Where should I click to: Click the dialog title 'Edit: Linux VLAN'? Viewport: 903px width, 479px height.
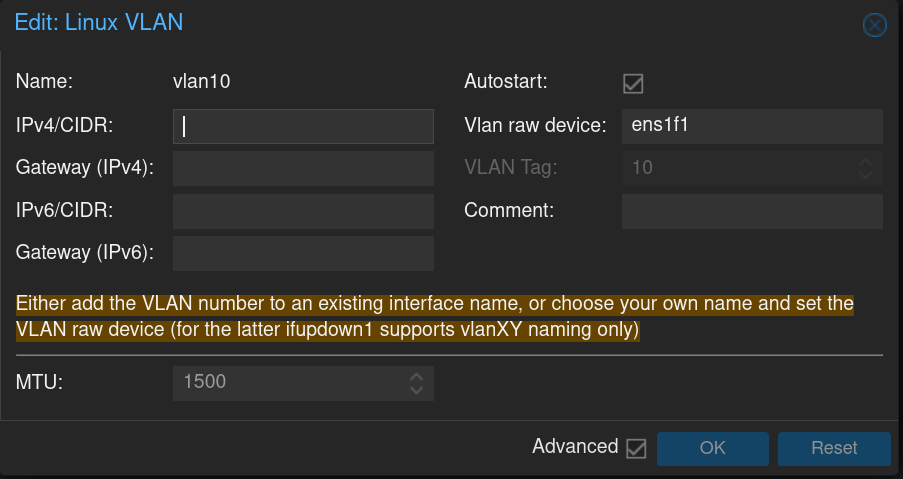pyautogui.click(x=99, y=21)
